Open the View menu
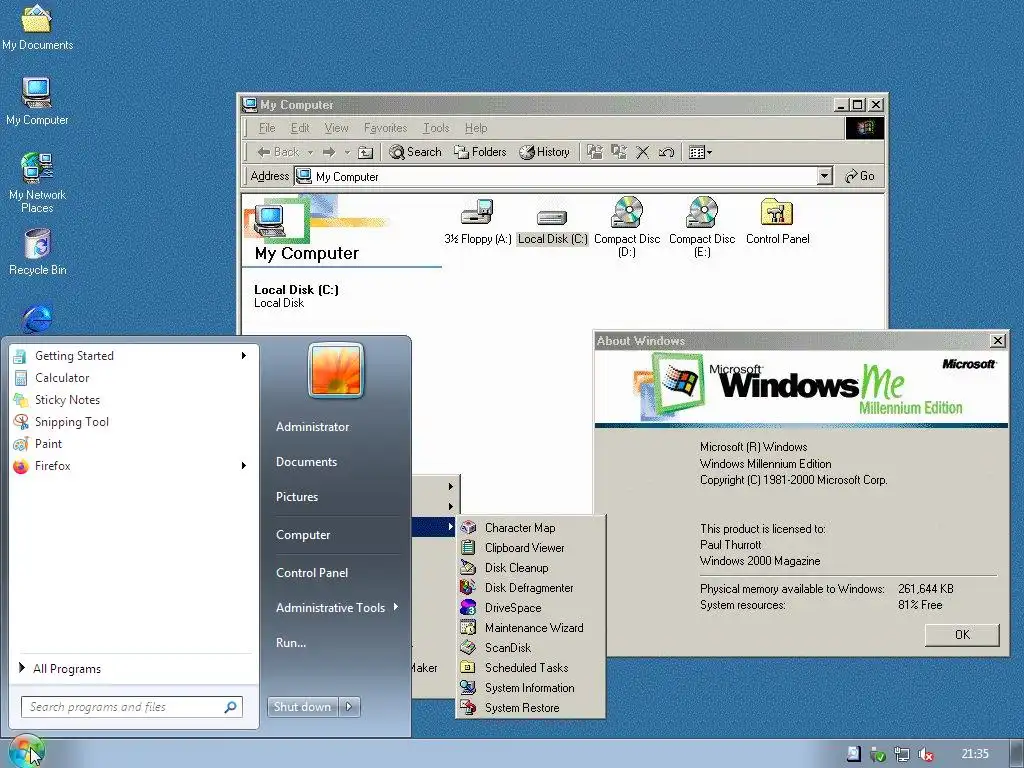 click(x=336, y=128)
